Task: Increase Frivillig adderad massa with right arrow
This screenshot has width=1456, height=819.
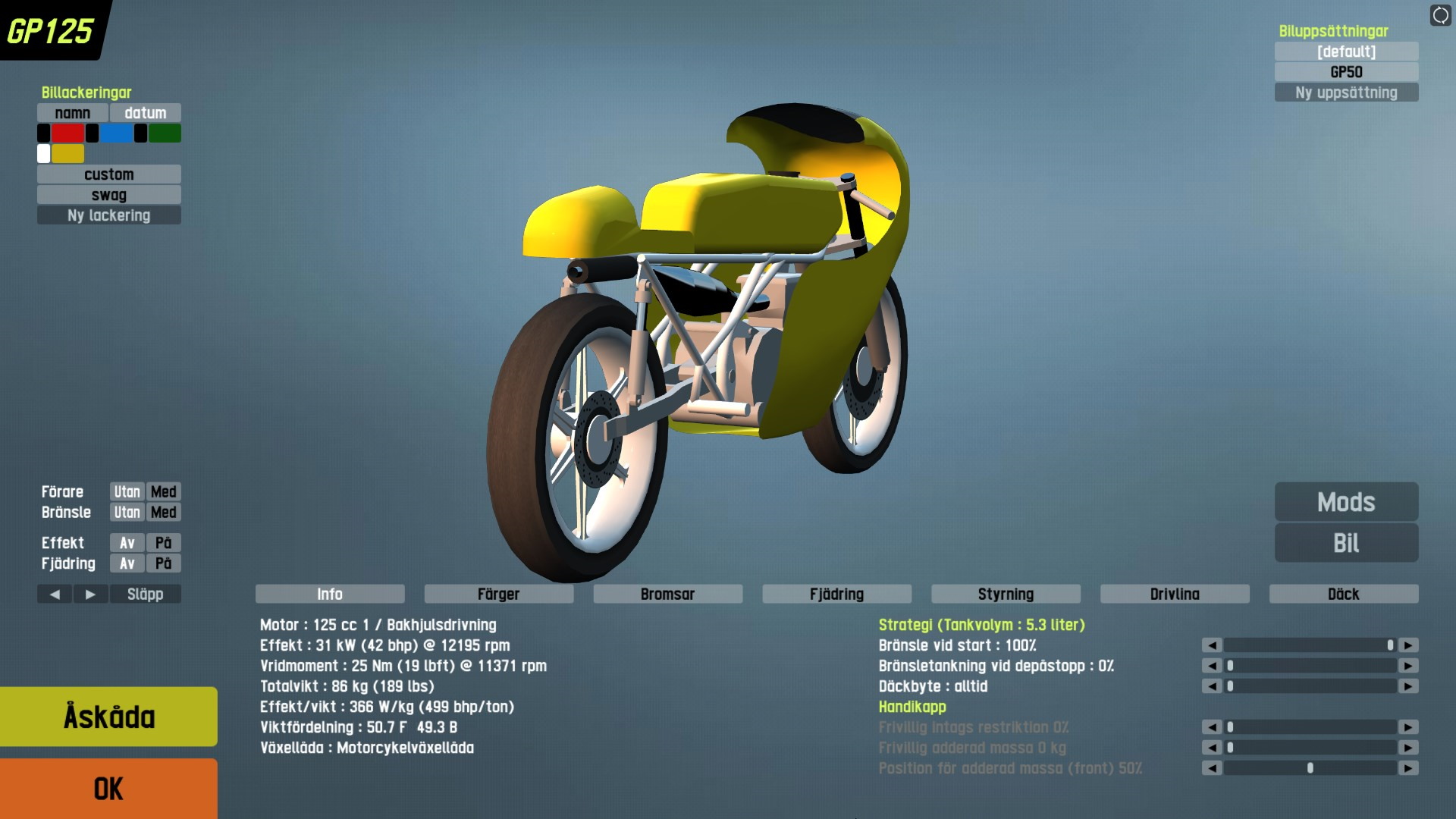Action: click(x=1408, y=748)
